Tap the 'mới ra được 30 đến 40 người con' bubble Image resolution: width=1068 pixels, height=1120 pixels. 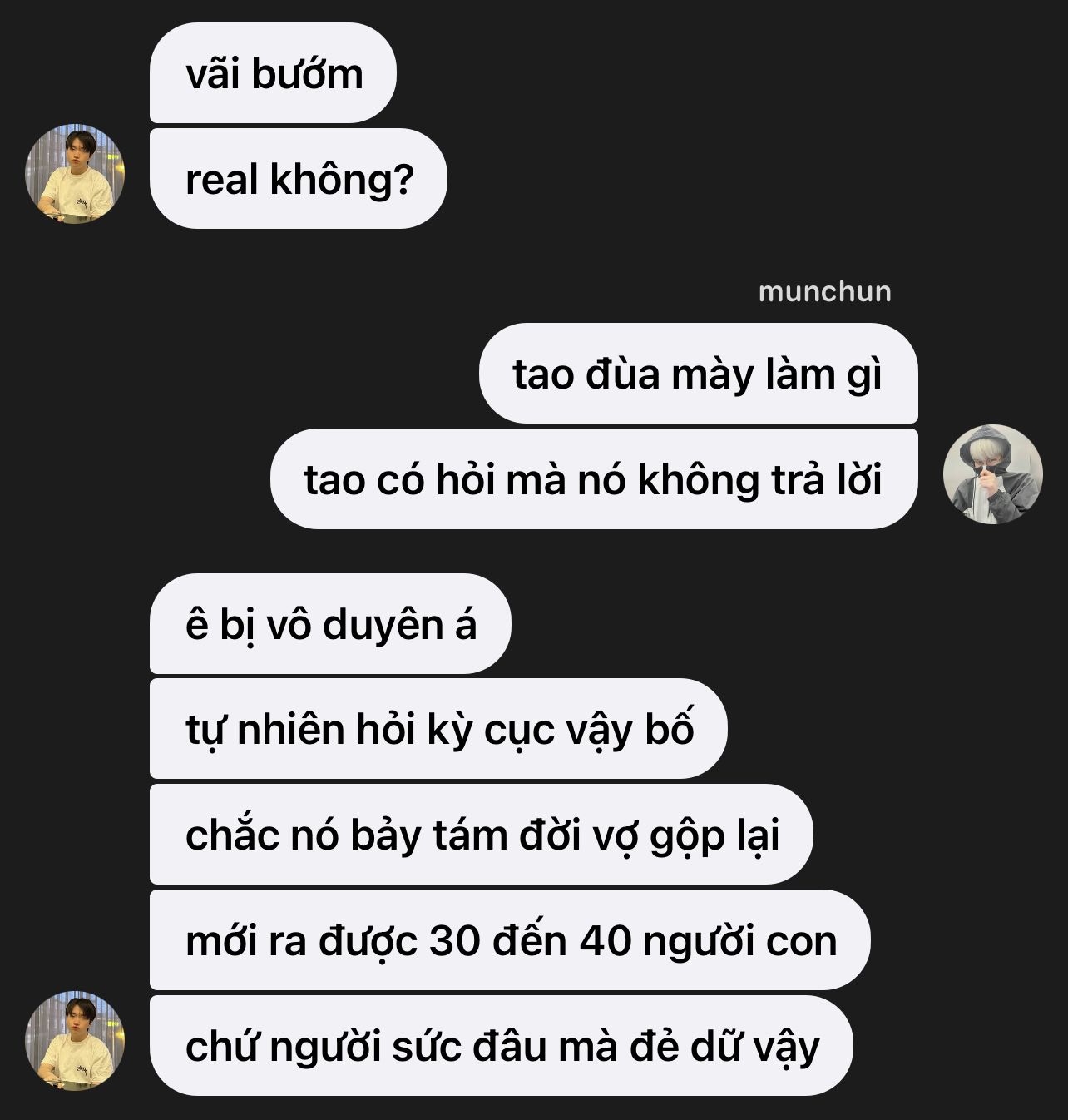[x=510, y=940]
